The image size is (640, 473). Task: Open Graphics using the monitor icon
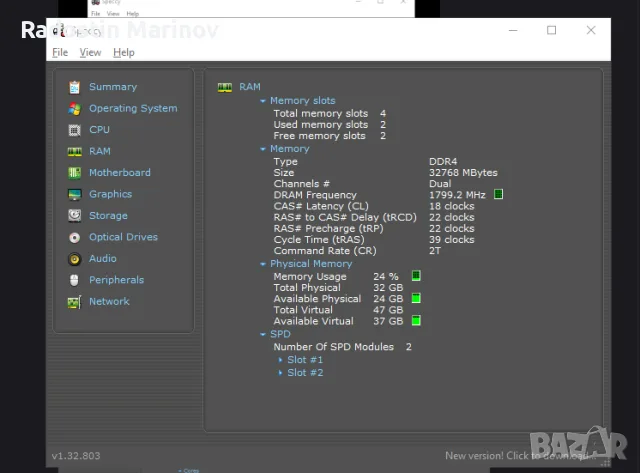pyautogui.click(x=74, y=195)
